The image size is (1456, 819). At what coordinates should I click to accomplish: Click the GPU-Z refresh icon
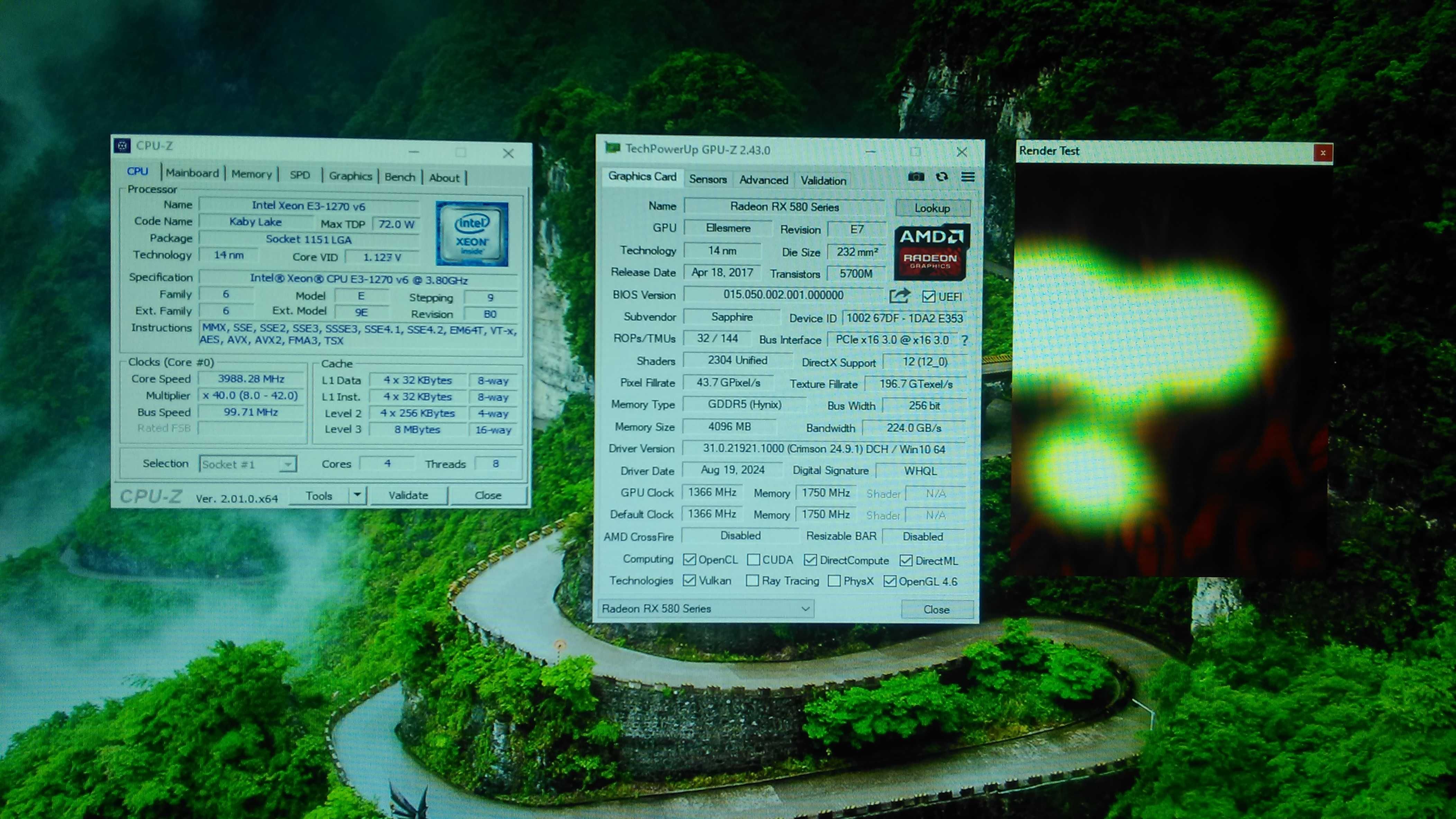pyautogui.click(x=941, y=177)
